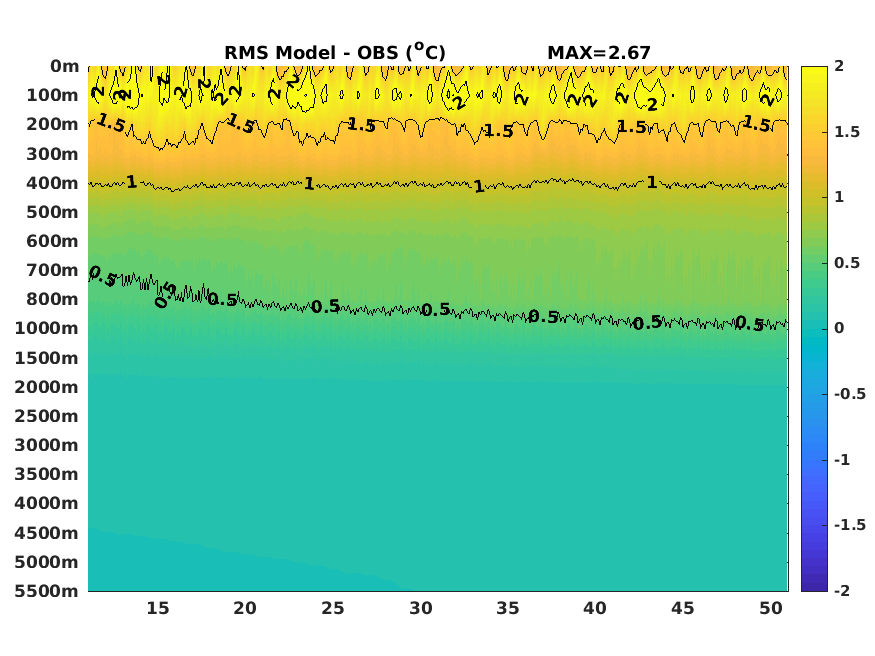Select the x-axis tick label "40"
The height and width of the screenshot is (656, 875).
click(595, 608)
